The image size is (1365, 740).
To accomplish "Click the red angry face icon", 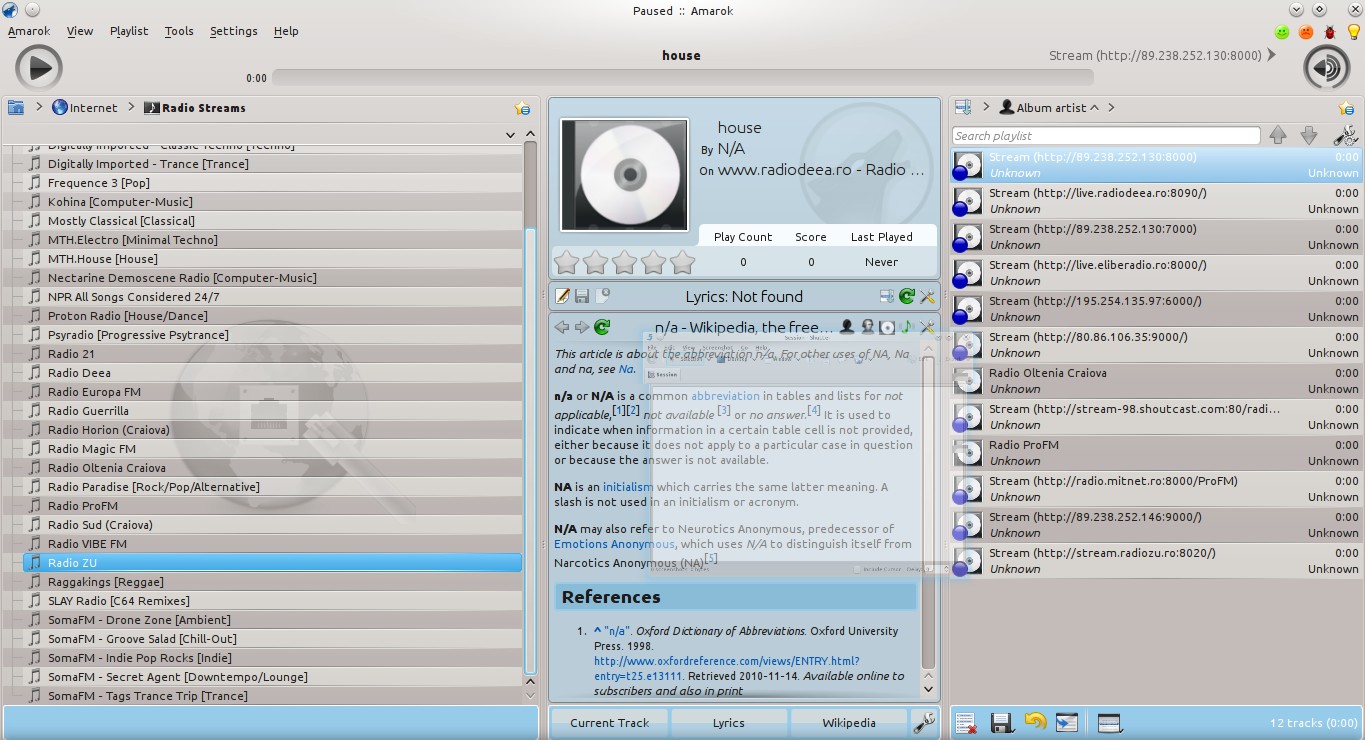I will 1305,32.
